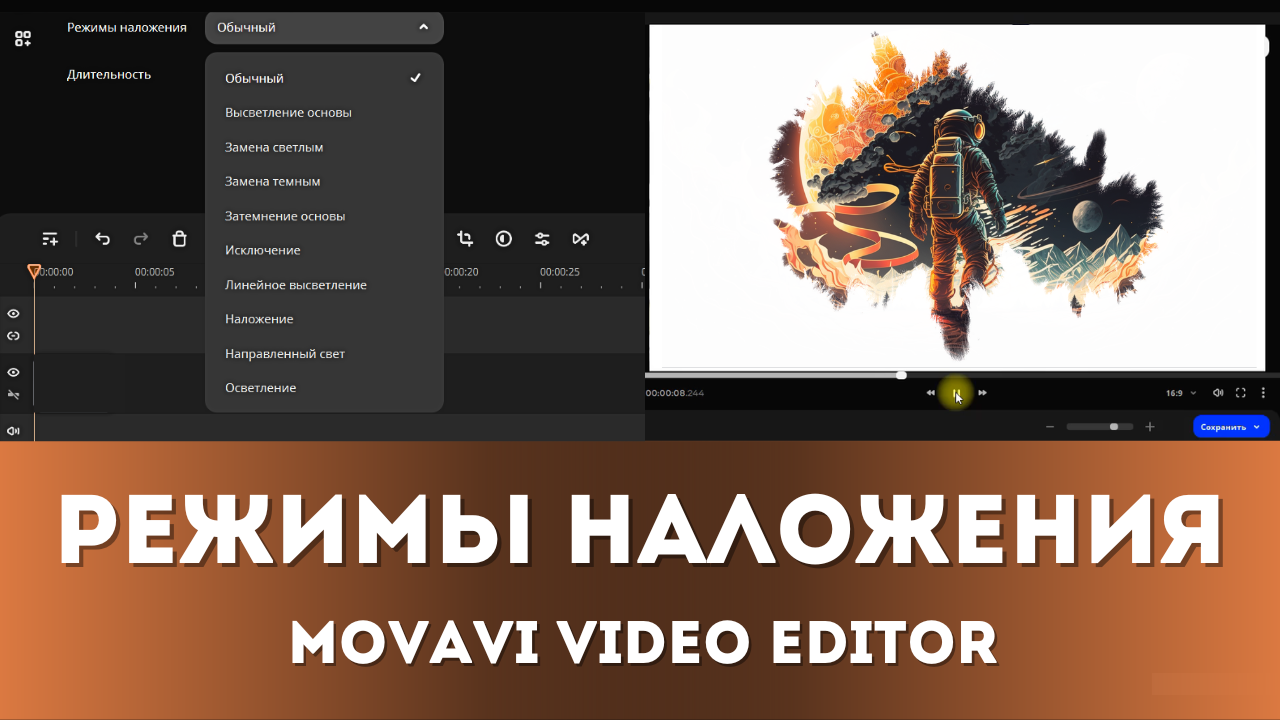Screen dimensions: 1280x720
Task: Open the 16:9 aspect ratio dropdown
Action: click(x=1181, y=393)
